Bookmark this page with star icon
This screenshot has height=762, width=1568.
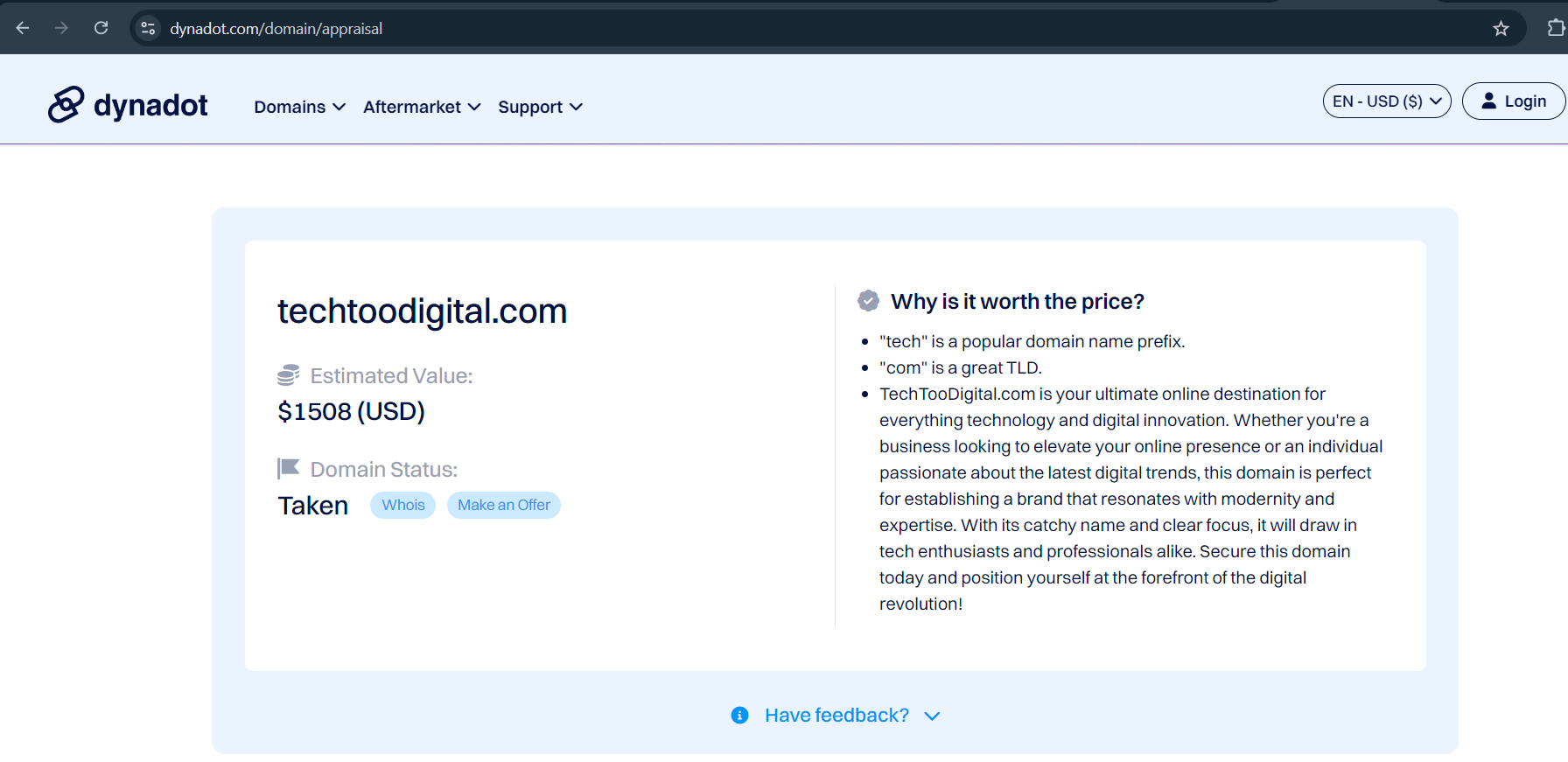[1501, 29]
